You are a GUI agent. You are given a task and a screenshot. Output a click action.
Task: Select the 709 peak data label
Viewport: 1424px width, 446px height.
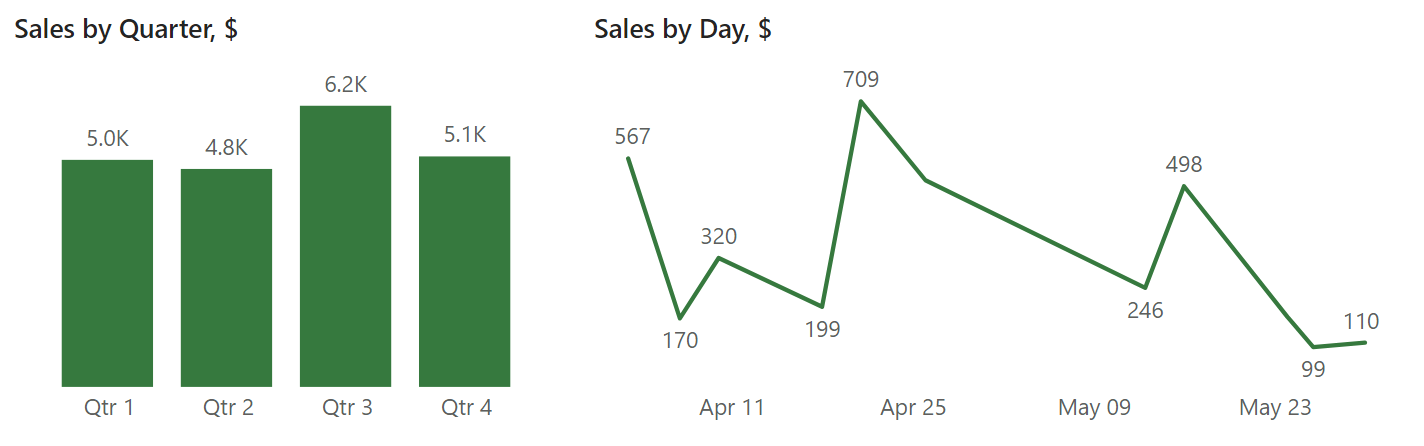[x=861, y=79]
